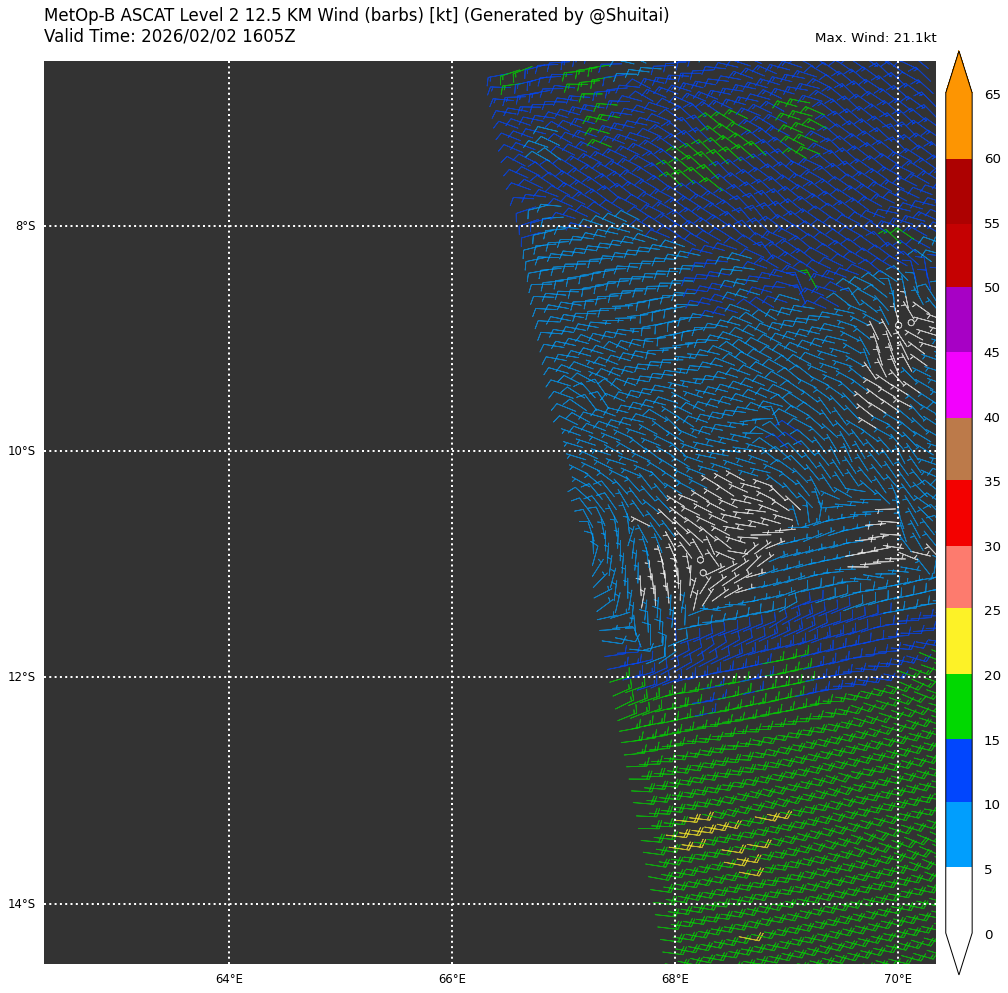Viewport: 1008px width, 993px height.
Task: Click the purple 45–50 kt colorbar segment
Action: point(958,320)
